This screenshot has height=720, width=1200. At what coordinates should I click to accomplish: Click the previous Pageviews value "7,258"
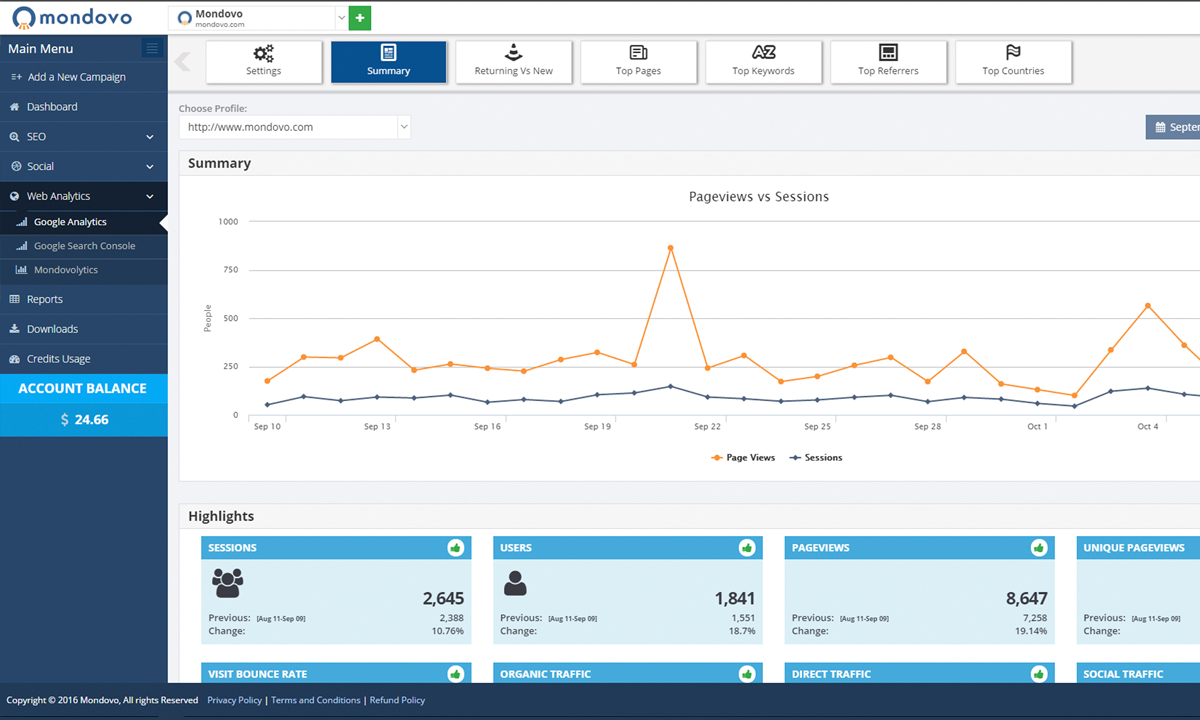(x=1035, y=618)
